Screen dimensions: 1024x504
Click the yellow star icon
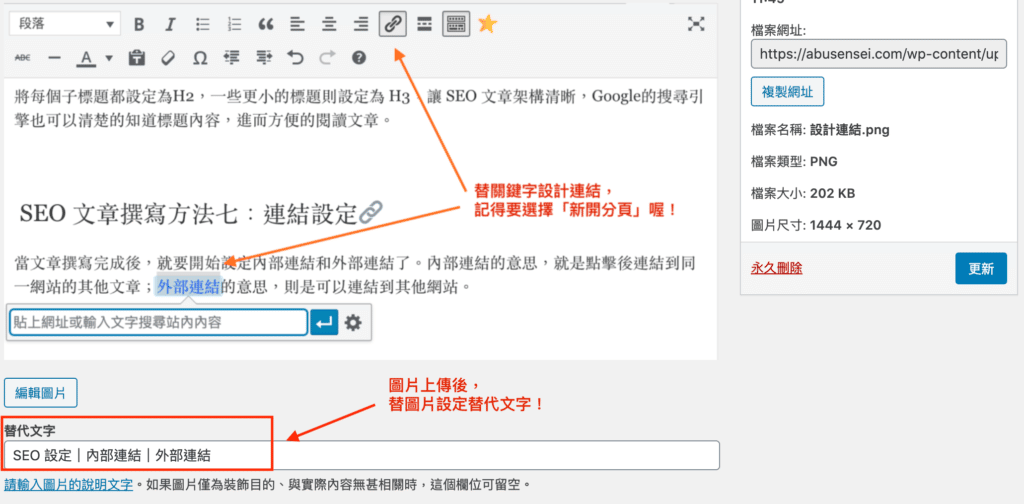pos(487,24)
